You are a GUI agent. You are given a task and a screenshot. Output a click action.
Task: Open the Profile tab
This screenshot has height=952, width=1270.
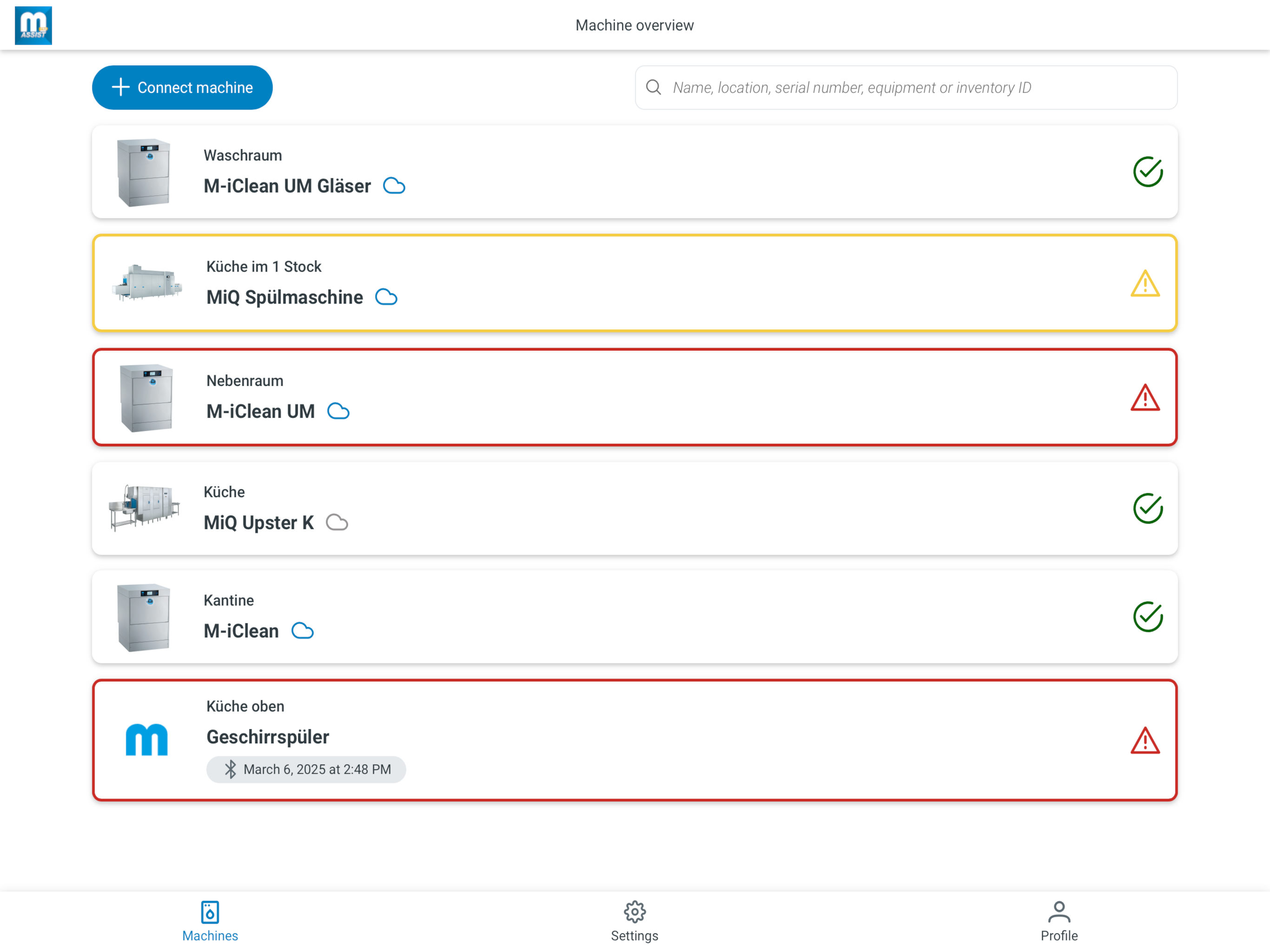[1058, 922]
